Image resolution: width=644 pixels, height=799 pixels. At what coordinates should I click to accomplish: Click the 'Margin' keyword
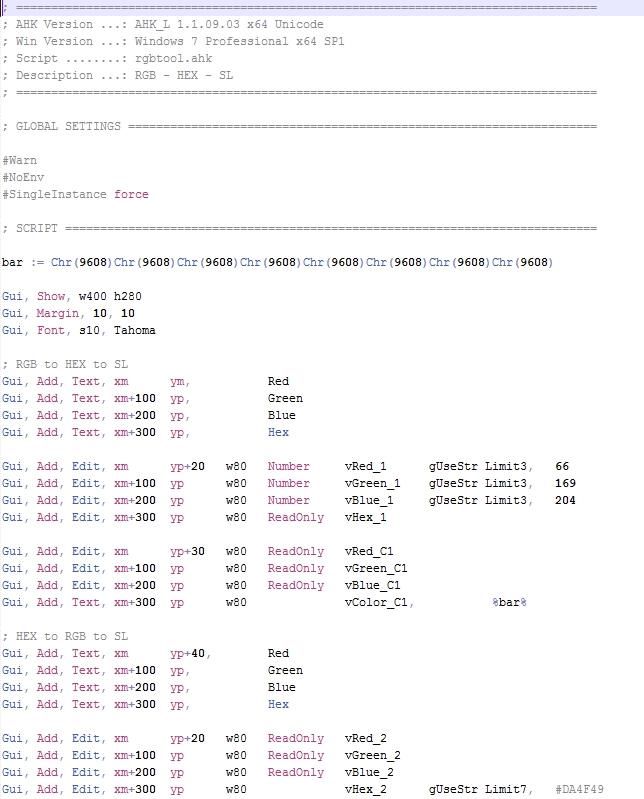point(58,313)
